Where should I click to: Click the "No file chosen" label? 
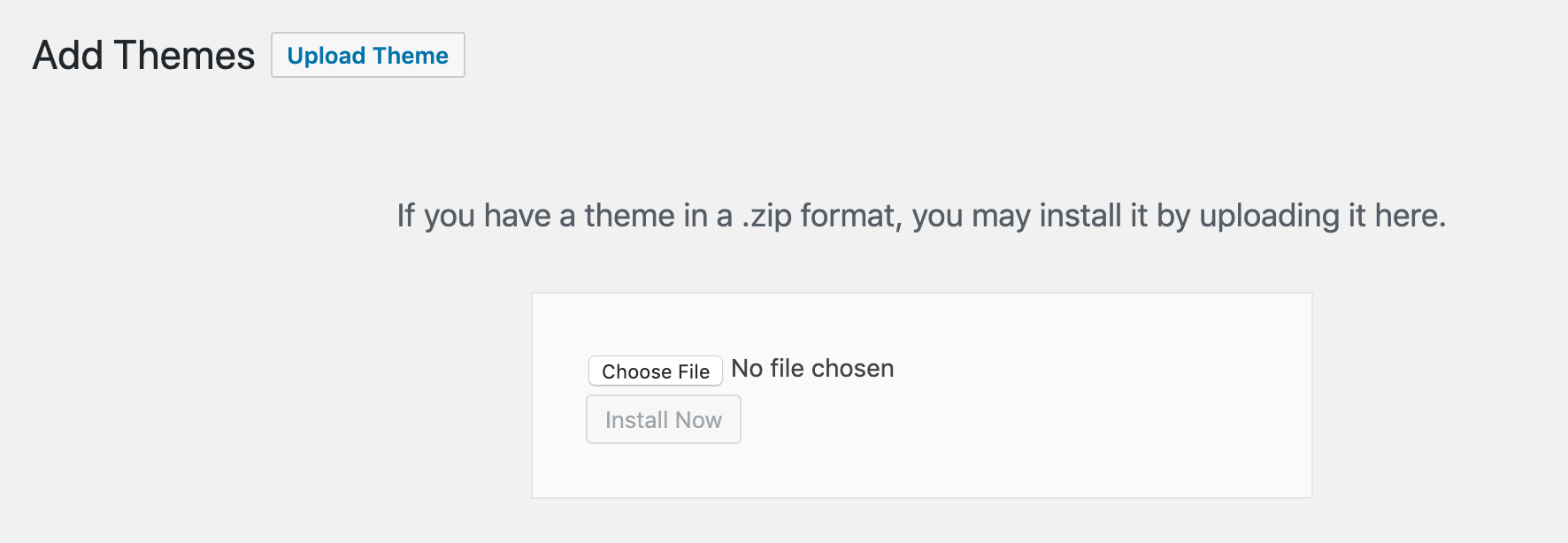(x=812, y=369)
